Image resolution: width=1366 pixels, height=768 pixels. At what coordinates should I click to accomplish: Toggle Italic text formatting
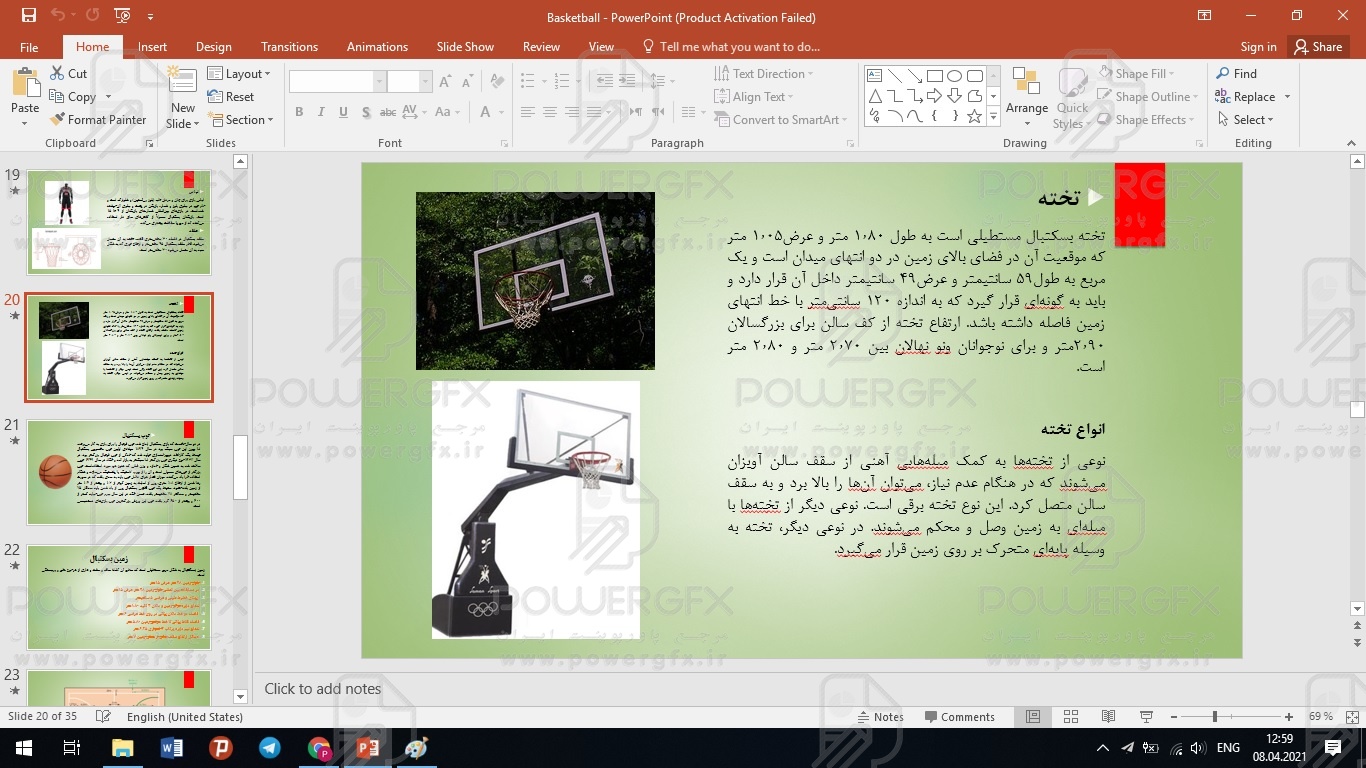coord(321,112)
